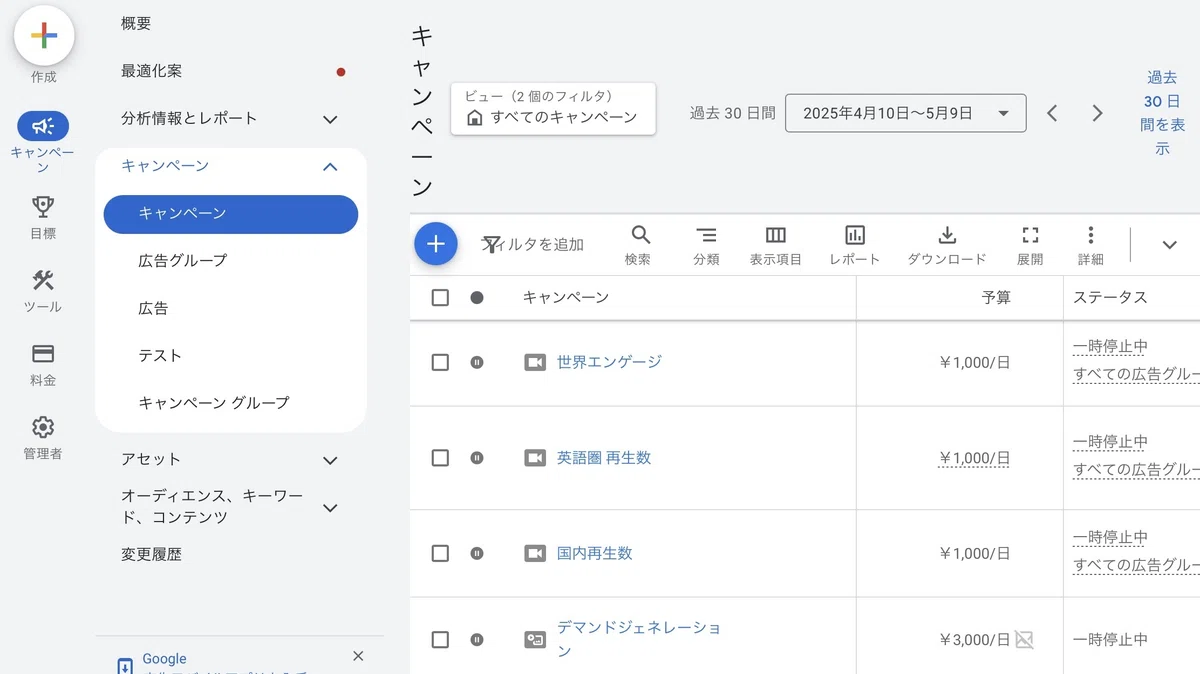Click ¥1,000/日 budget for 国内再生数
The width and height of the screenshot is (1200, 674).
975,553
